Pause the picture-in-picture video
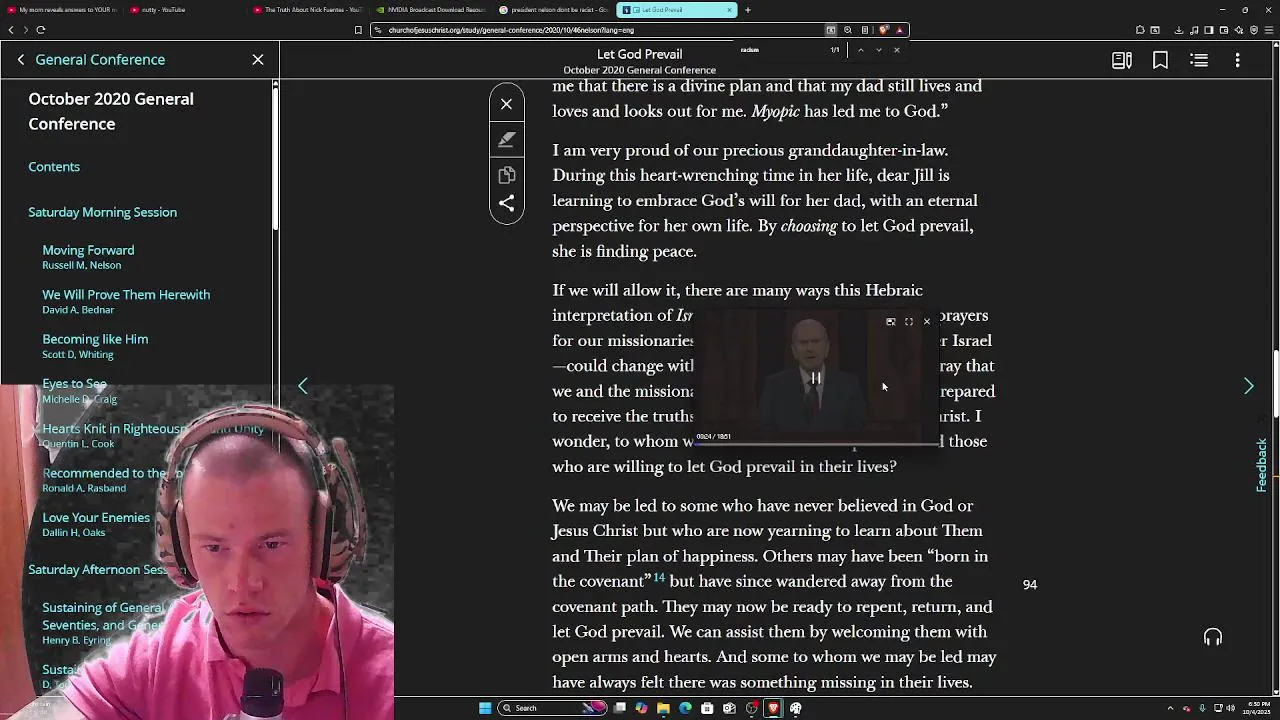This screenshot has height=720, width=1280. click(x=816, y=378)
